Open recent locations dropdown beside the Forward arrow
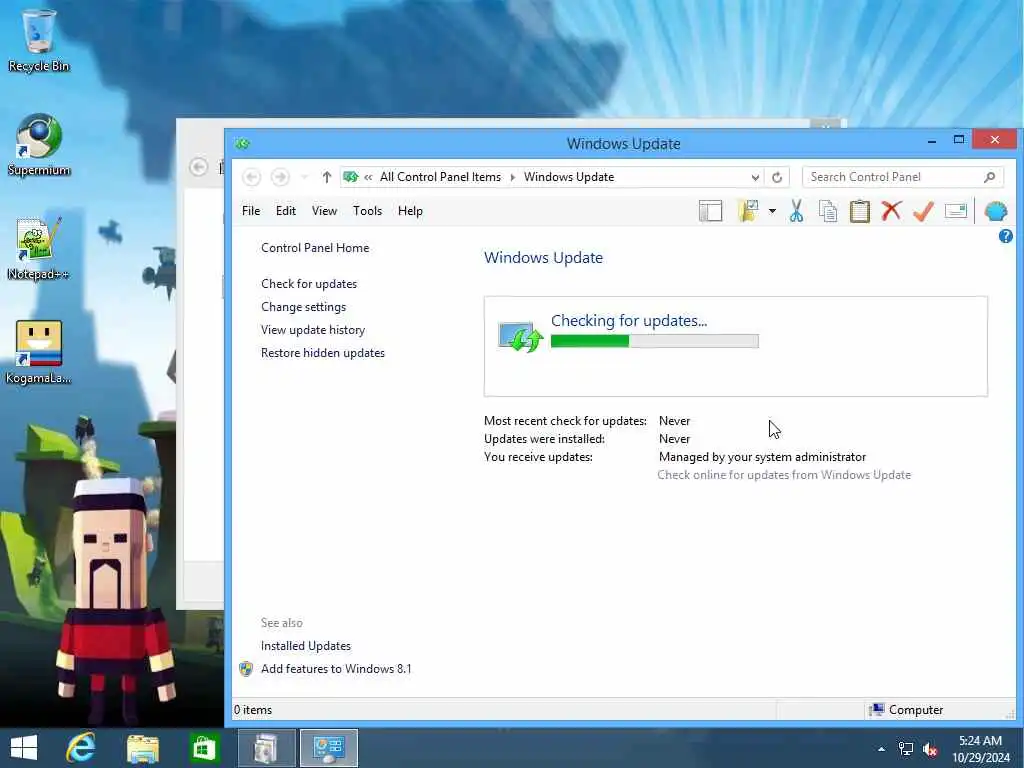Viewport: 1024px width, 768px height. (x=304, y=177)
